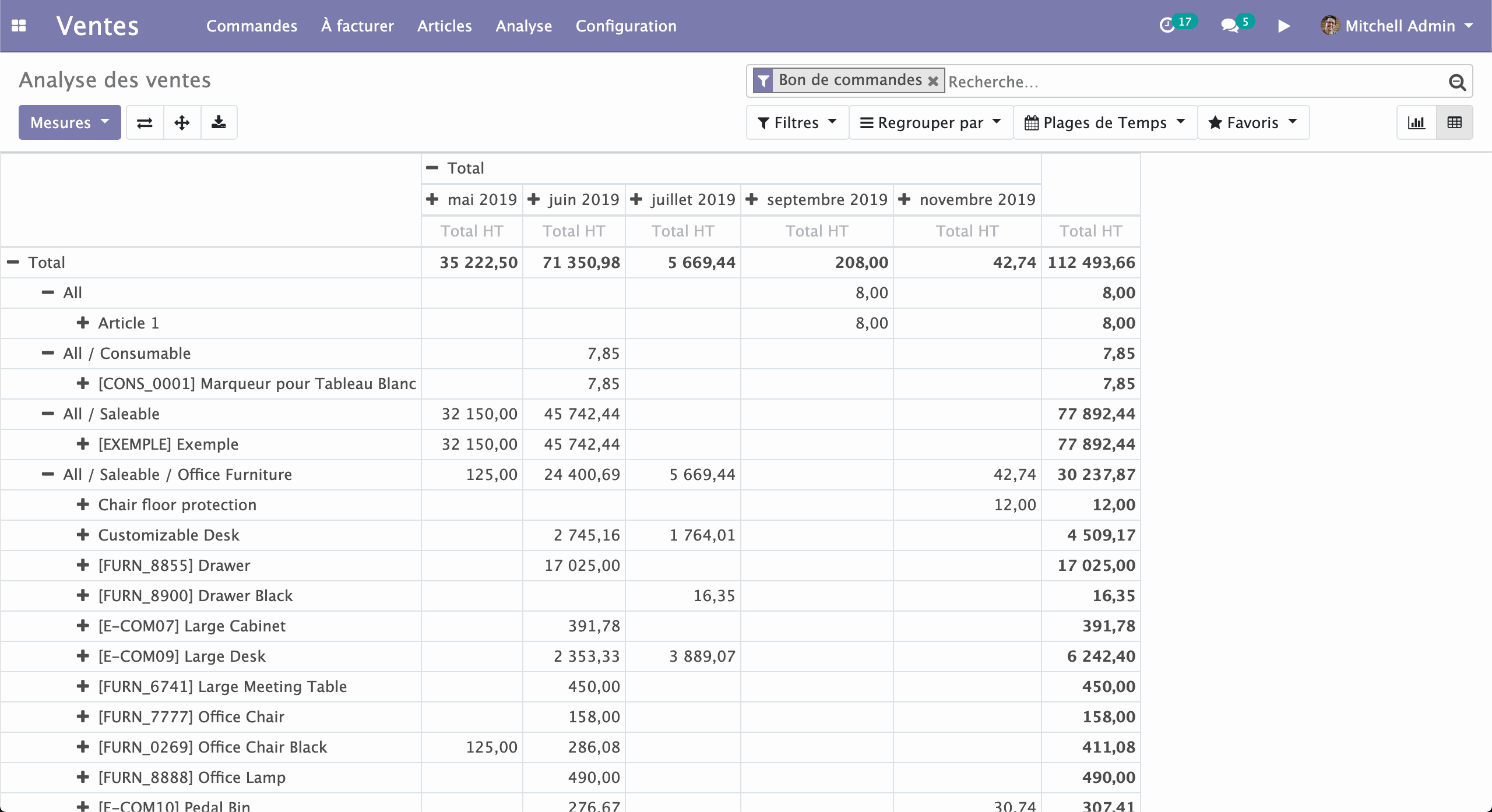Open the Mesures dropdown

pyautogui.click(x=69, y=122)
